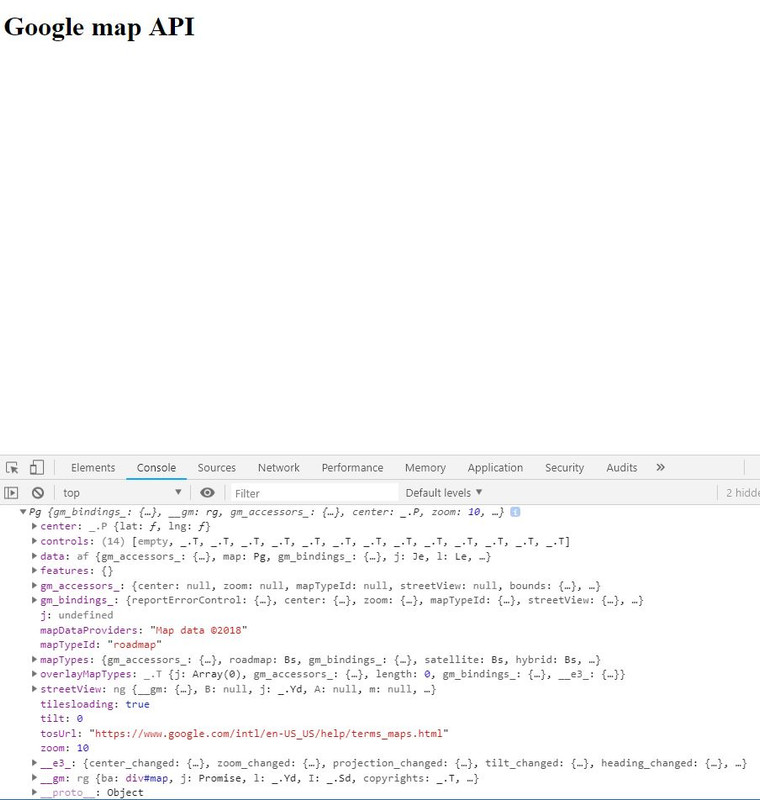Switch to the Performance tab
760x800 pixels.
click(352, 467)
